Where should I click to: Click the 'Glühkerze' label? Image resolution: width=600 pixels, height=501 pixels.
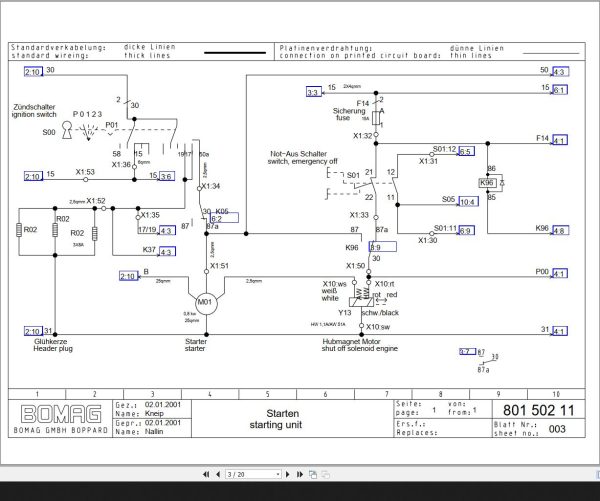tap(51, 341)
